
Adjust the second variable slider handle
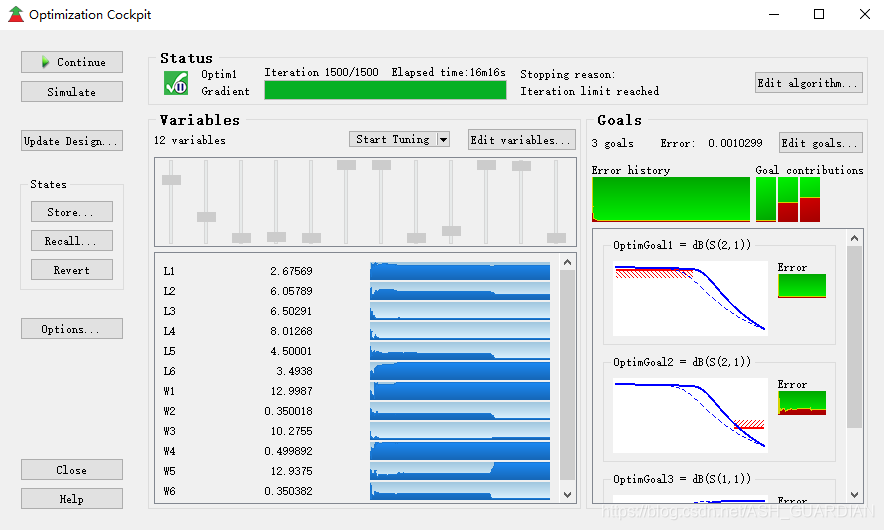click(206, 217)
